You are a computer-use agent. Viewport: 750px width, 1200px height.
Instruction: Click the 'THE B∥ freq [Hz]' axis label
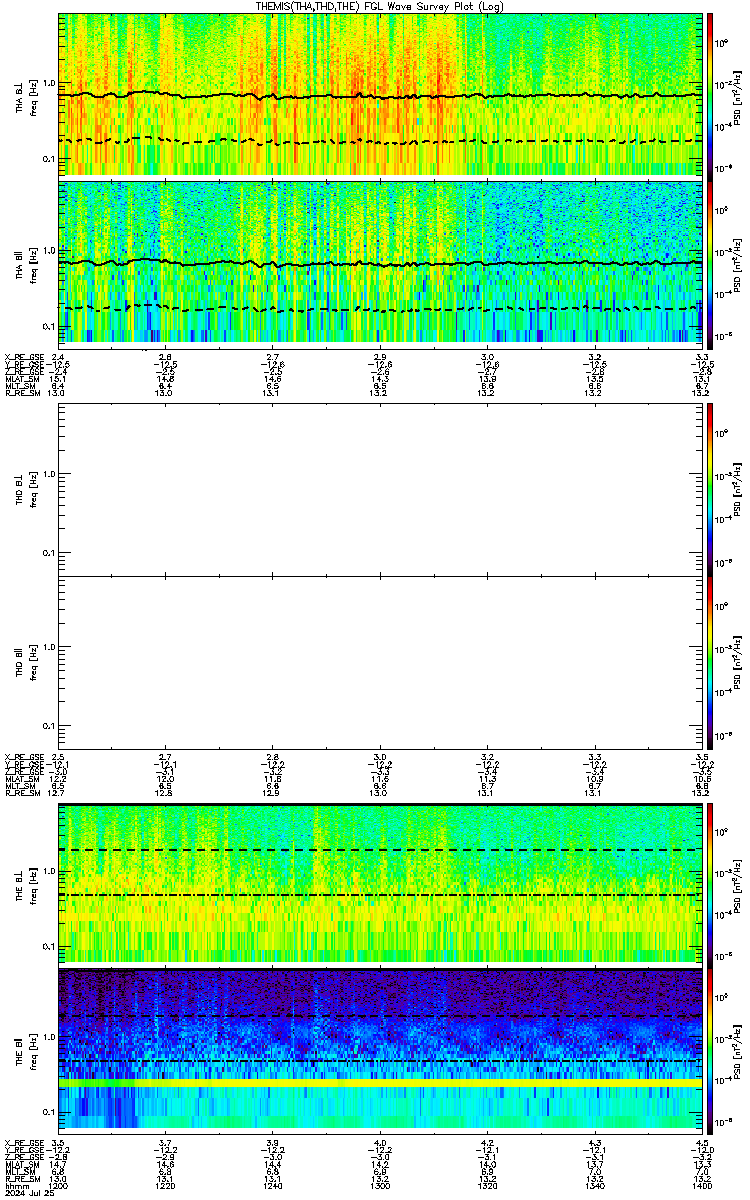pyautogui.click(x=25, y=1050)
